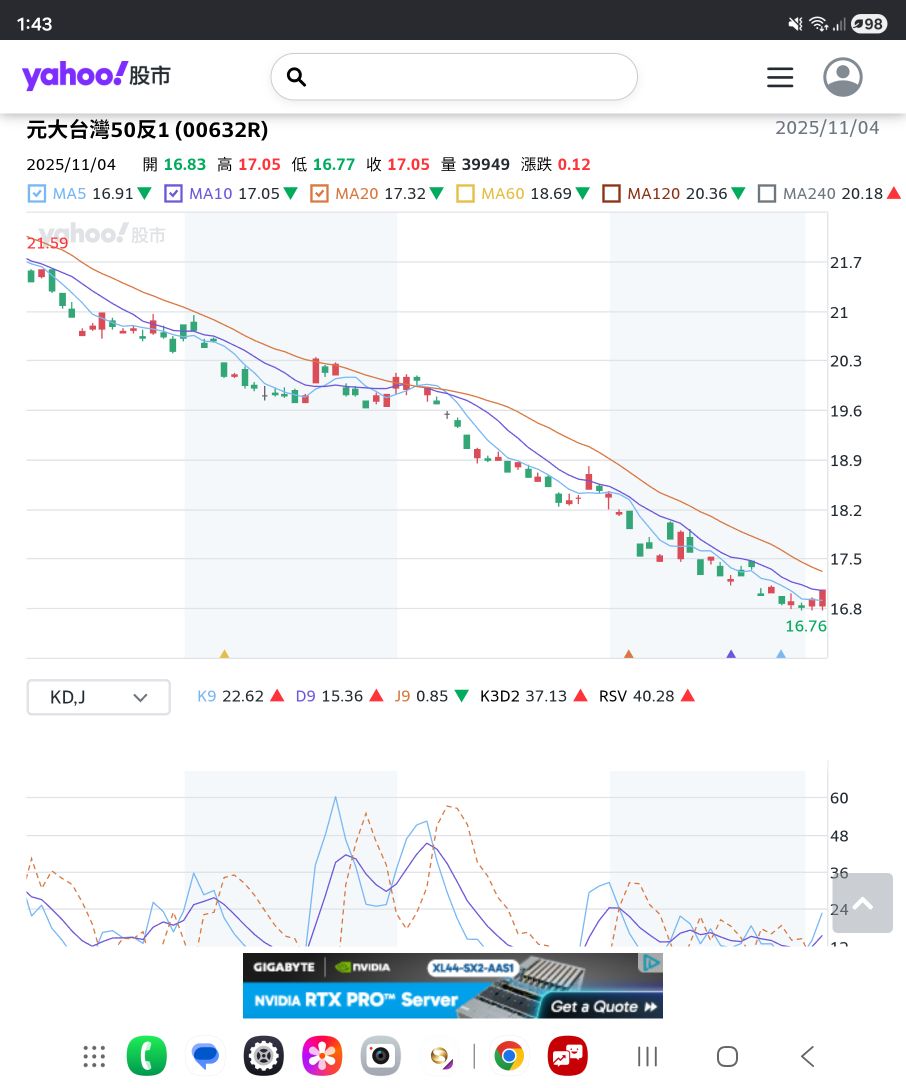Image resolution: width=906 pixels, height=1088 pixels.
Task: Open the Camera app in dock
Action: (x=380, y=1056)
